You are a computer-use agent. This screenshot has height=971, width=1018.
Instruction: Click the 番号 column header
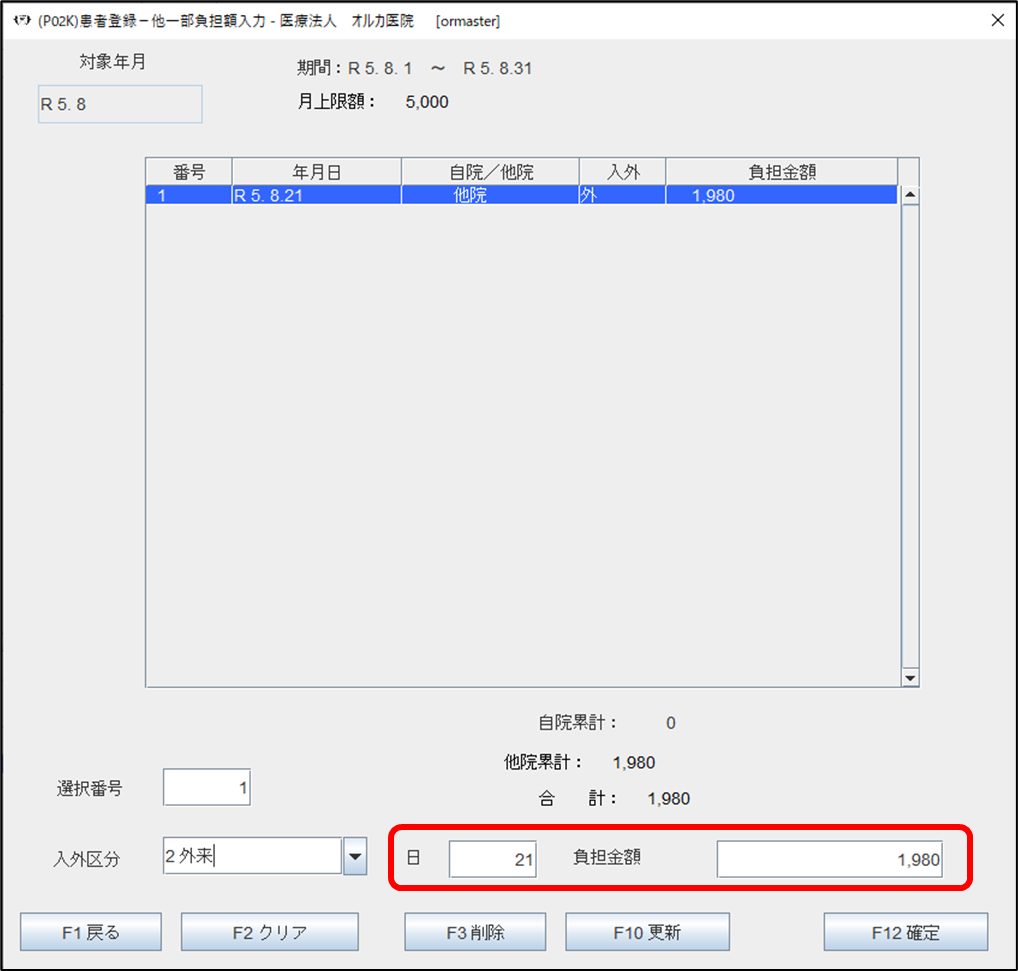(x=189, y=172)
